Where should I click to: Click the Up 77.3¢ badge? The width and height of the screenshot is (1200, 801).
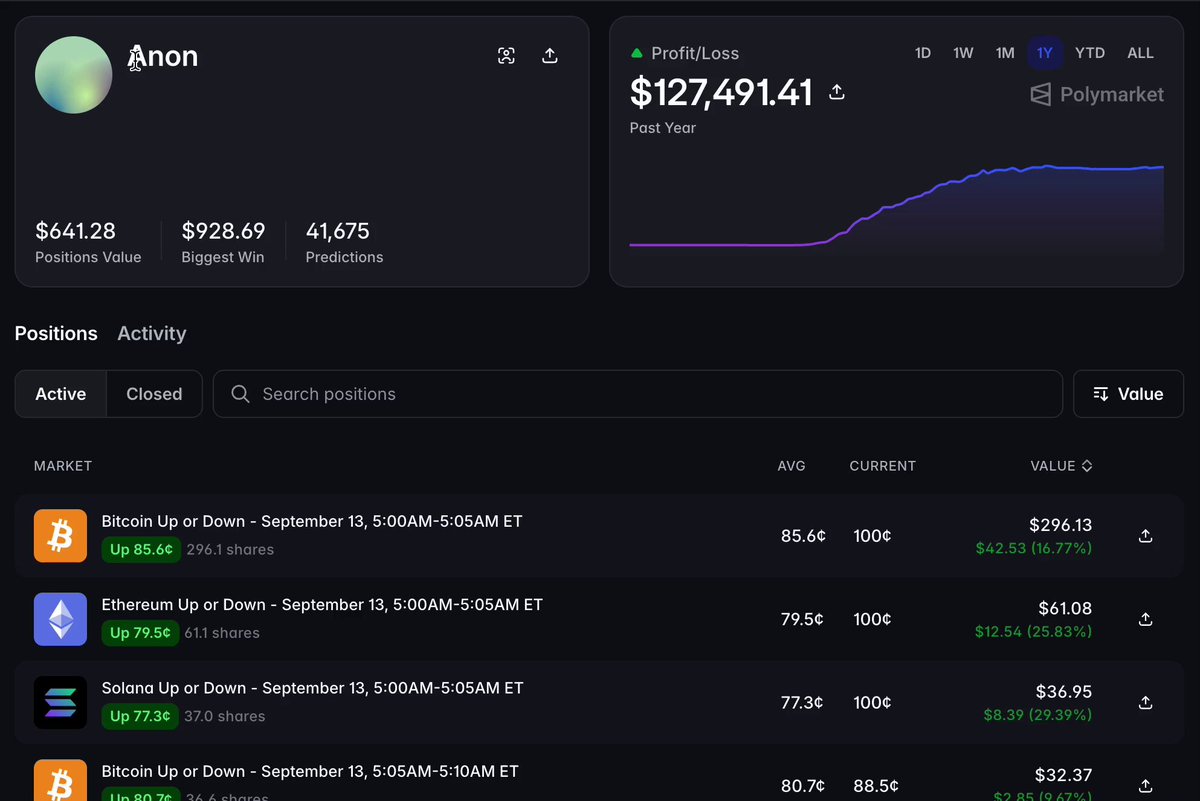point(141,716)
